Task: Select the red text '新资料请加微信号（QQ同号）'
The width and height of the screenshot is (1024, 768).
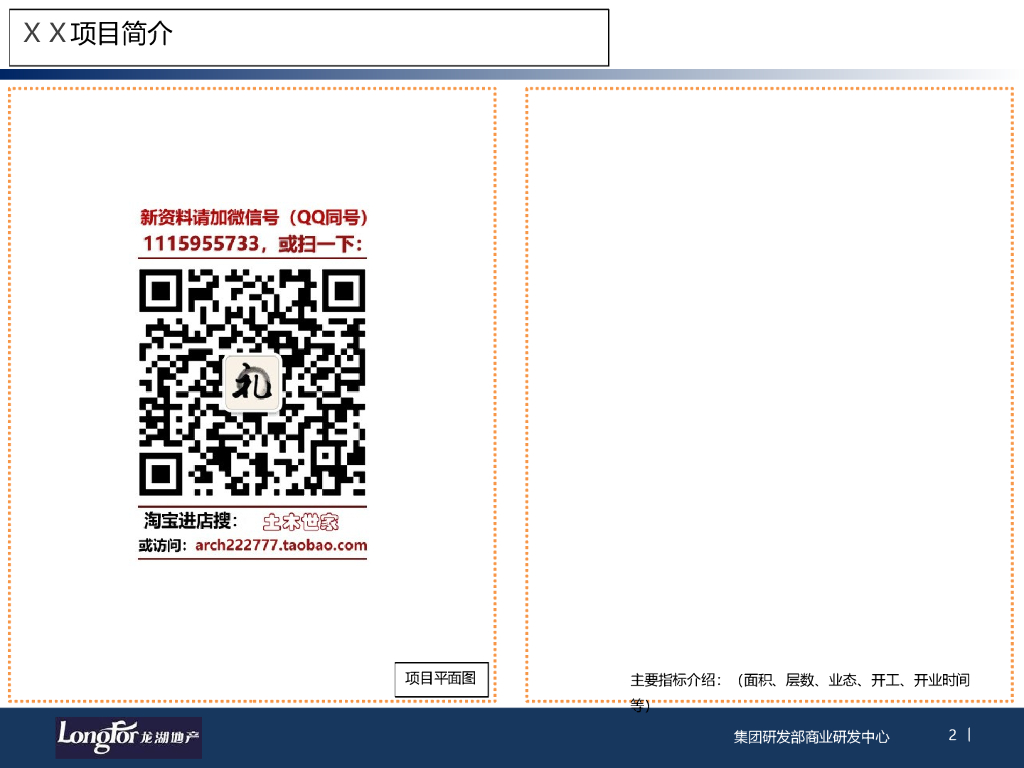Action: click(254, 217)
